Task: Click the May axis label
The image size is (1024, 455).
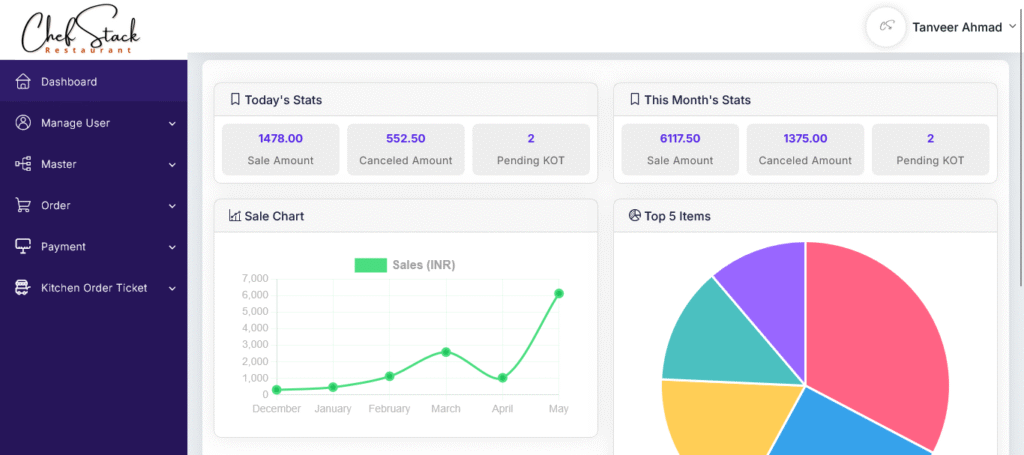Action: (558, 409)
